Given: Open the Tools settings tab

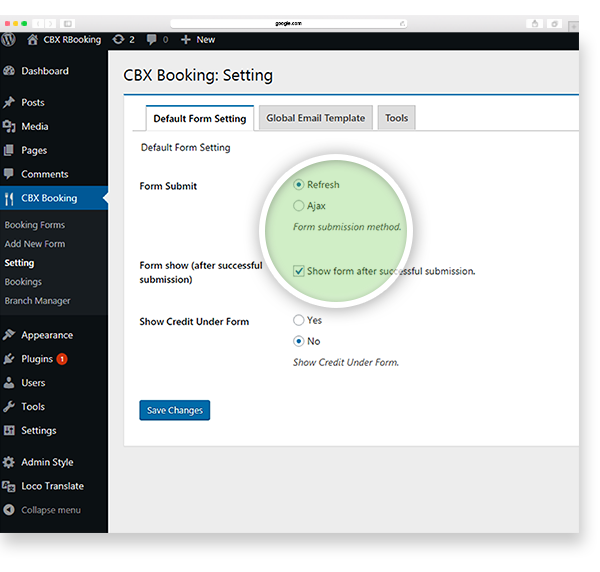Looking at the screenshot, I should (396, 118).
